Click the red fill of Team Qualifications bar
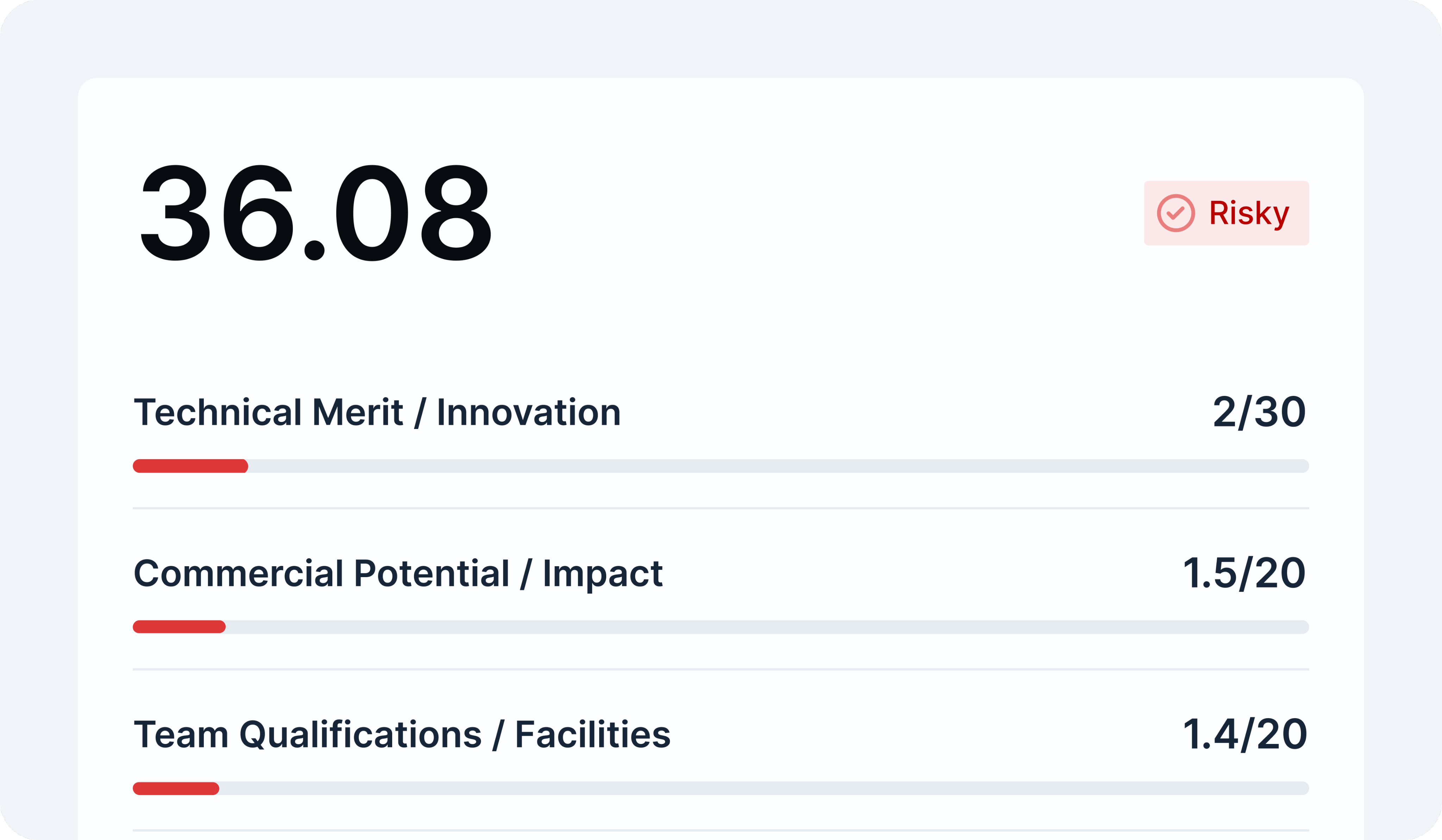This screenshot has height=840, width=1442. [x=176, y=789]
